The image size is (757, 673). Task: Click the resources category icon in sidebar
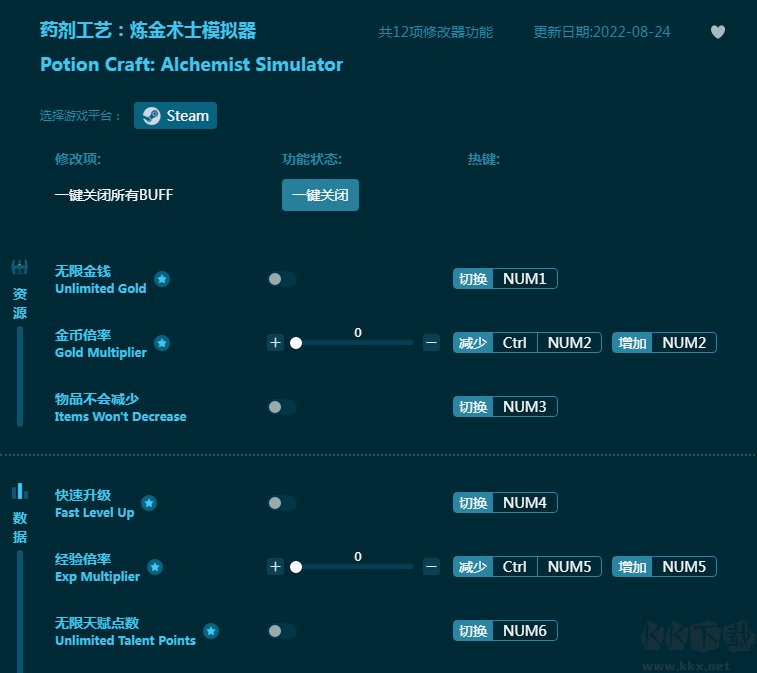click(19, 268)
